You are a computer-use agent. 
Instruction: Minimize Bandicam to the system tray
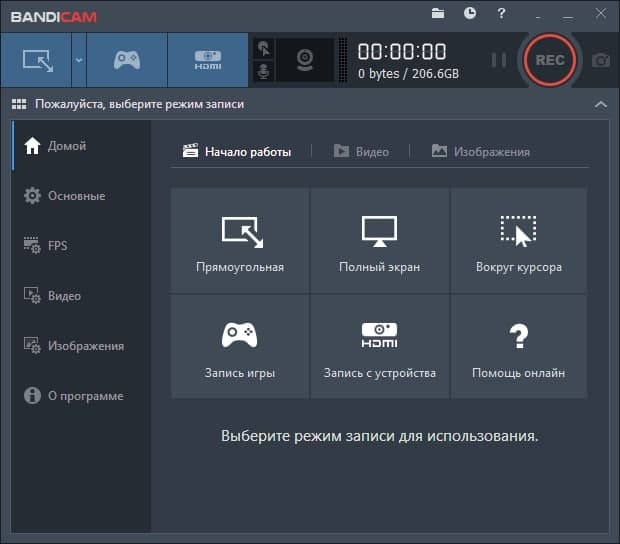[x=538, y=17]
